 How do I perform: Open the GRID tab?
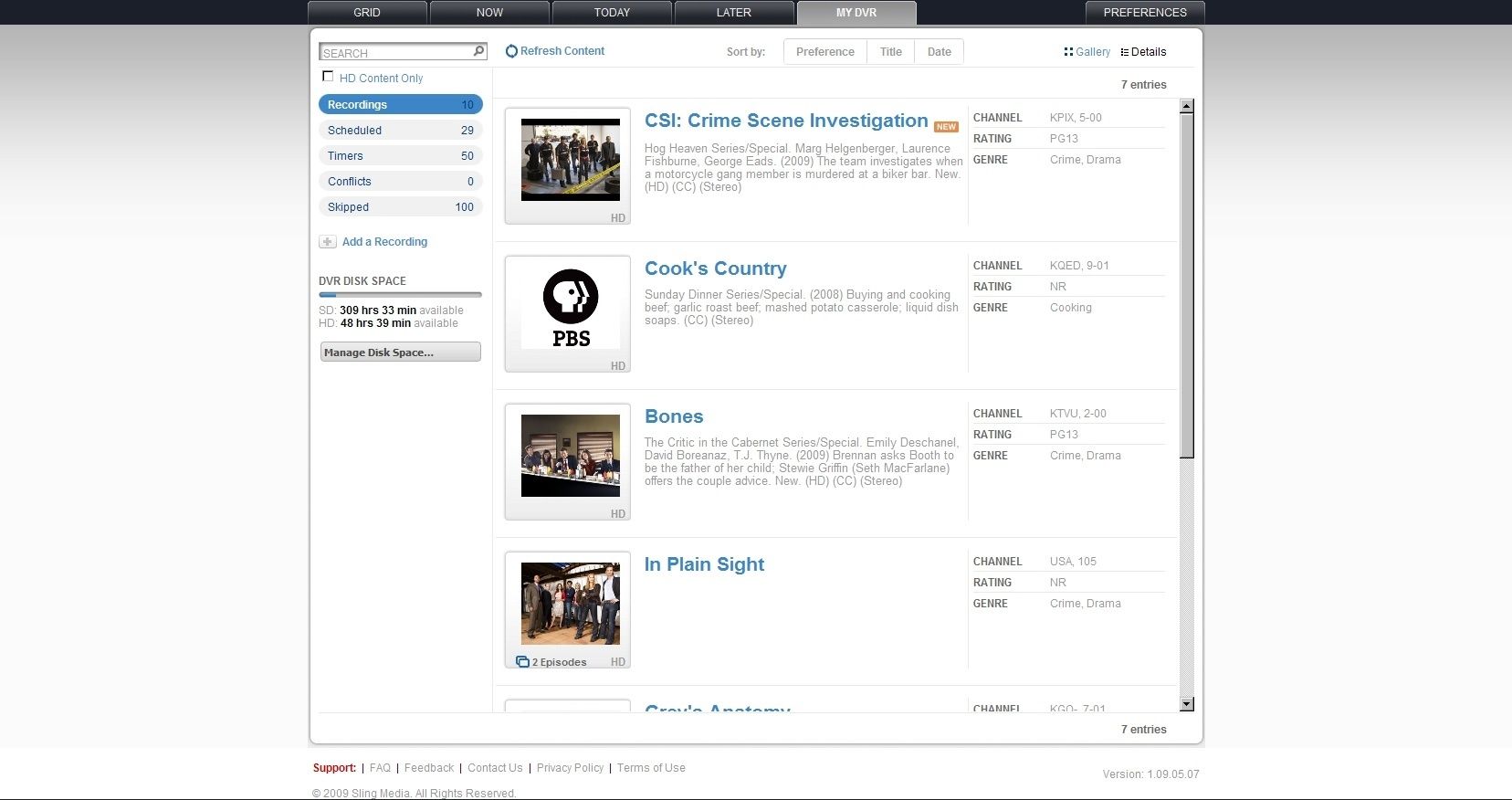(x=367, y=13)
